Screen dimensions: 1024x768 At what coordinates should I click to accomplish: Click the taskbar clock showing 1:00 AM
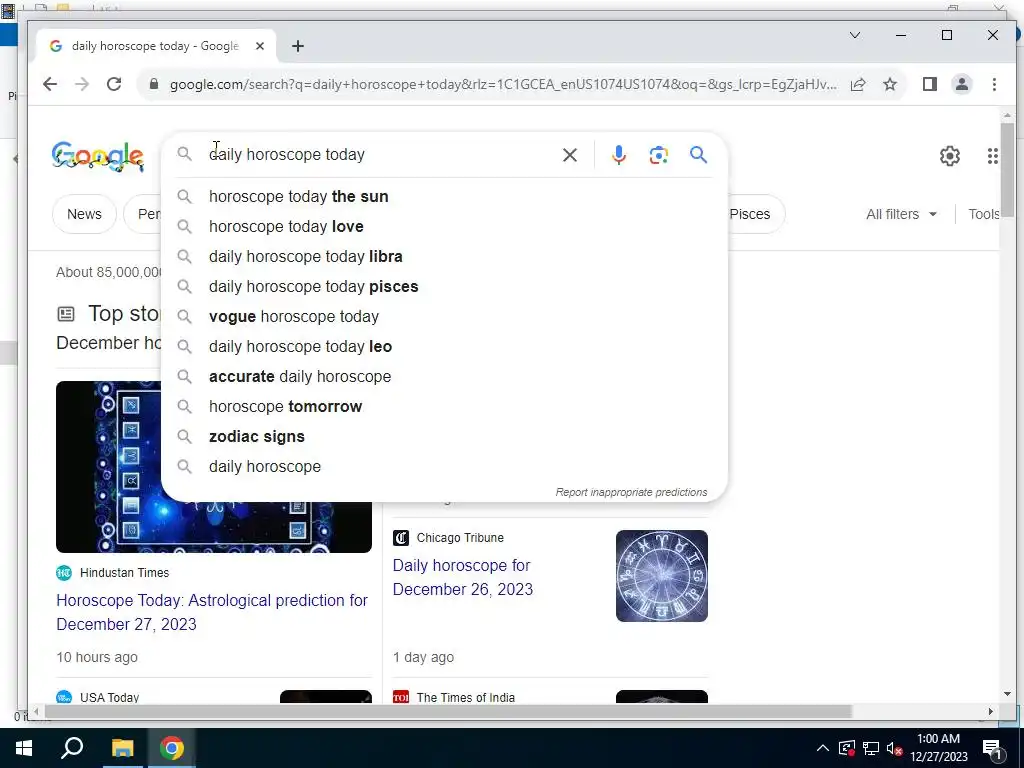938,748
